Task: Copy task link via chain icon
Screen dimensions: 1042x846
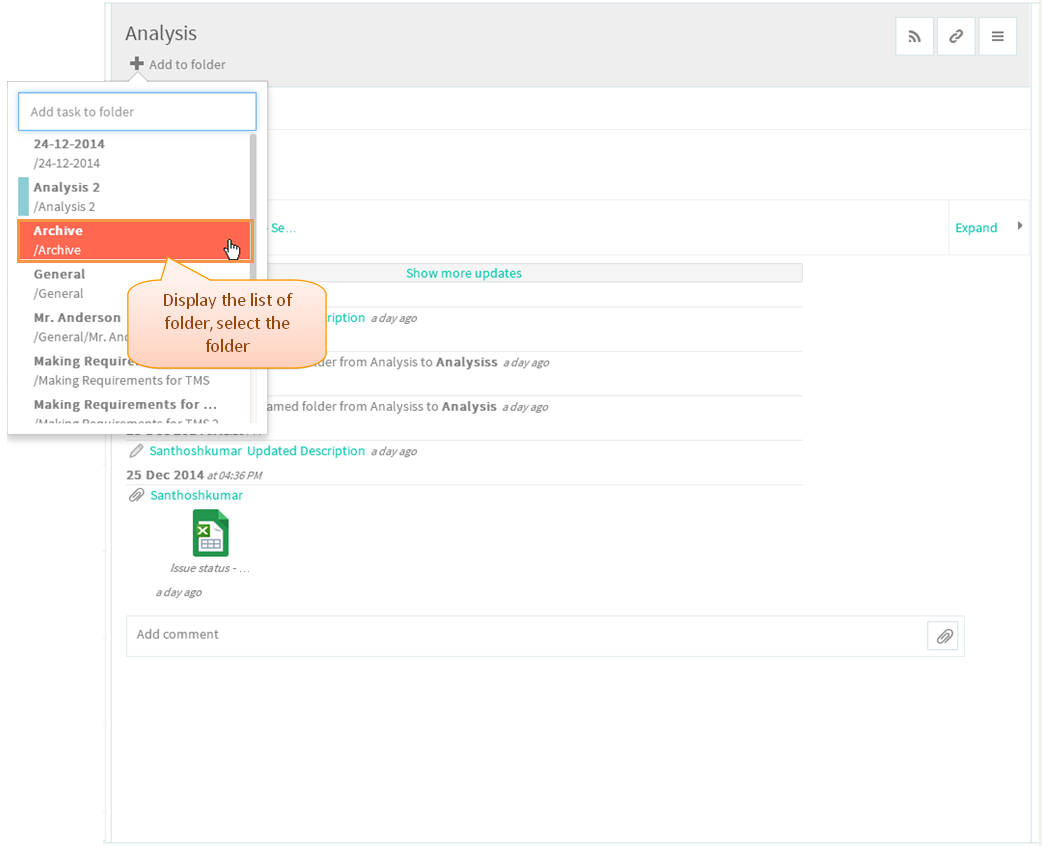Action: [956, 37]
